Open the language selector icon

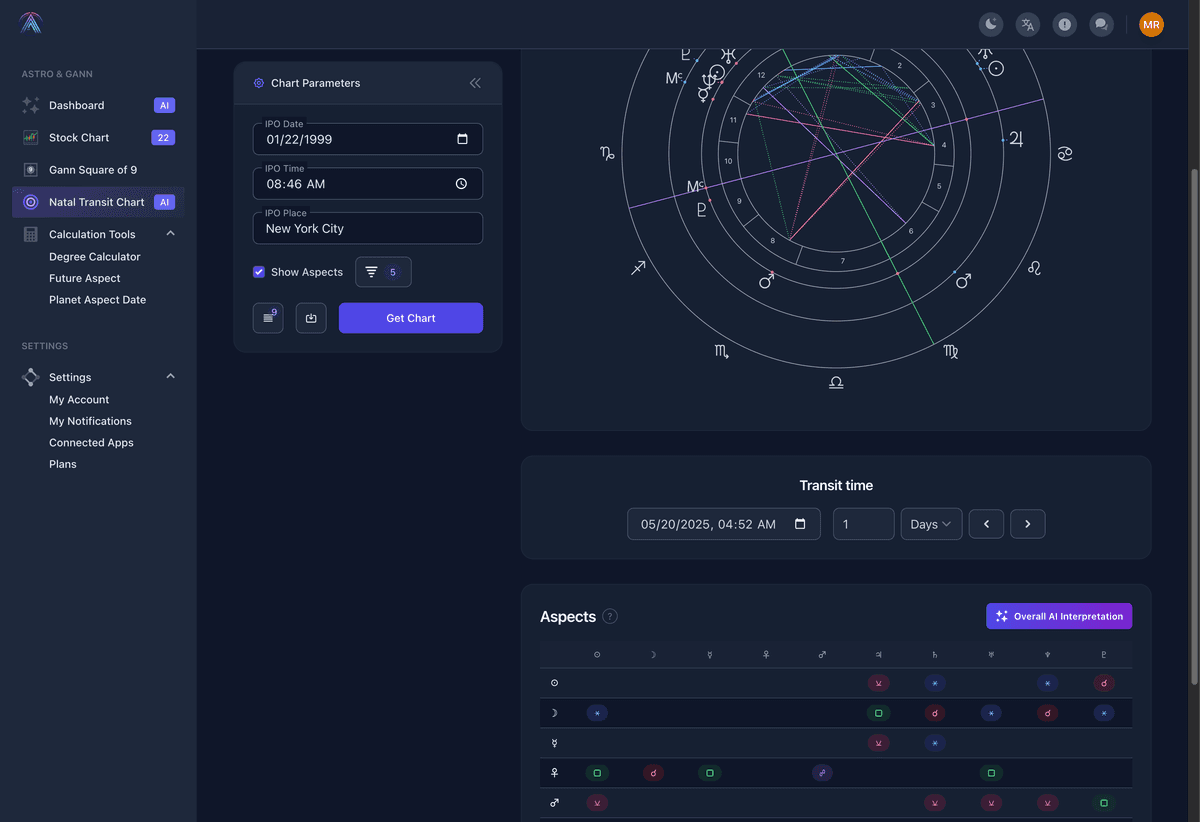[1027, 24]
